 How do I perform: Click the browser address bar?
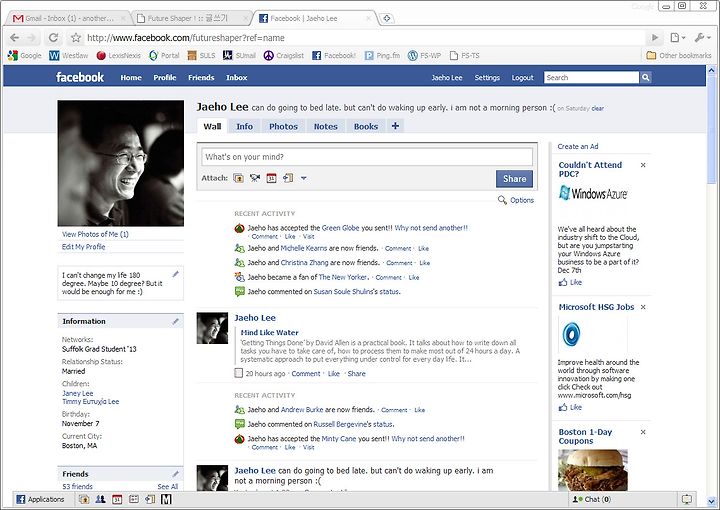tap(363, 38)
